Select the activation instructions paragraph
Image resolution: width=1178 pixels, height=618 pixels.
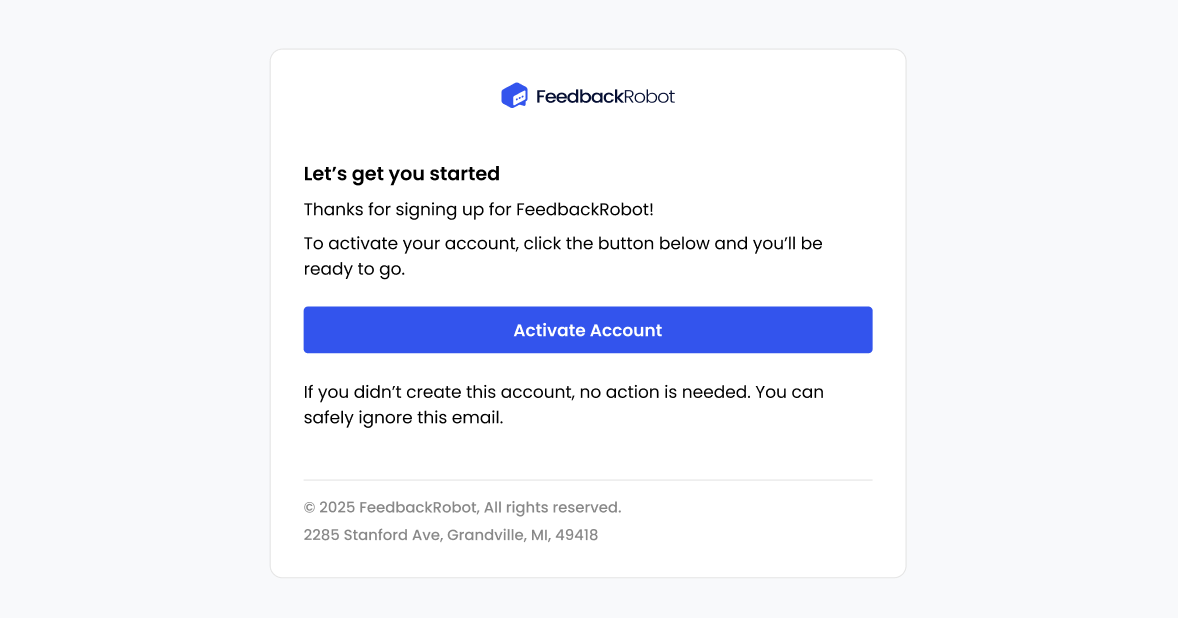click(563, 255)
